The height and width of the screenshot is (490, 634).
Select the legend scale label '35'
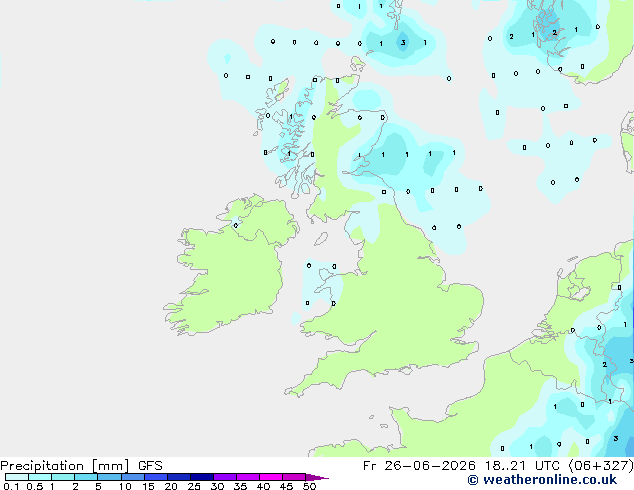click(x=240, y=486)
